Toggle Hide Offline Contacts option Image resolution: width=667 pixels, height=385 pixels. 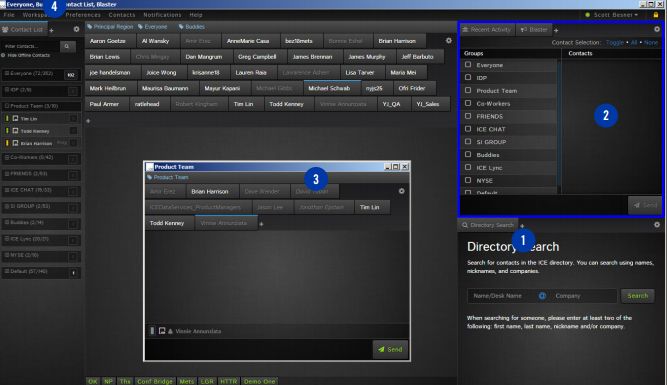coord(3,55)
